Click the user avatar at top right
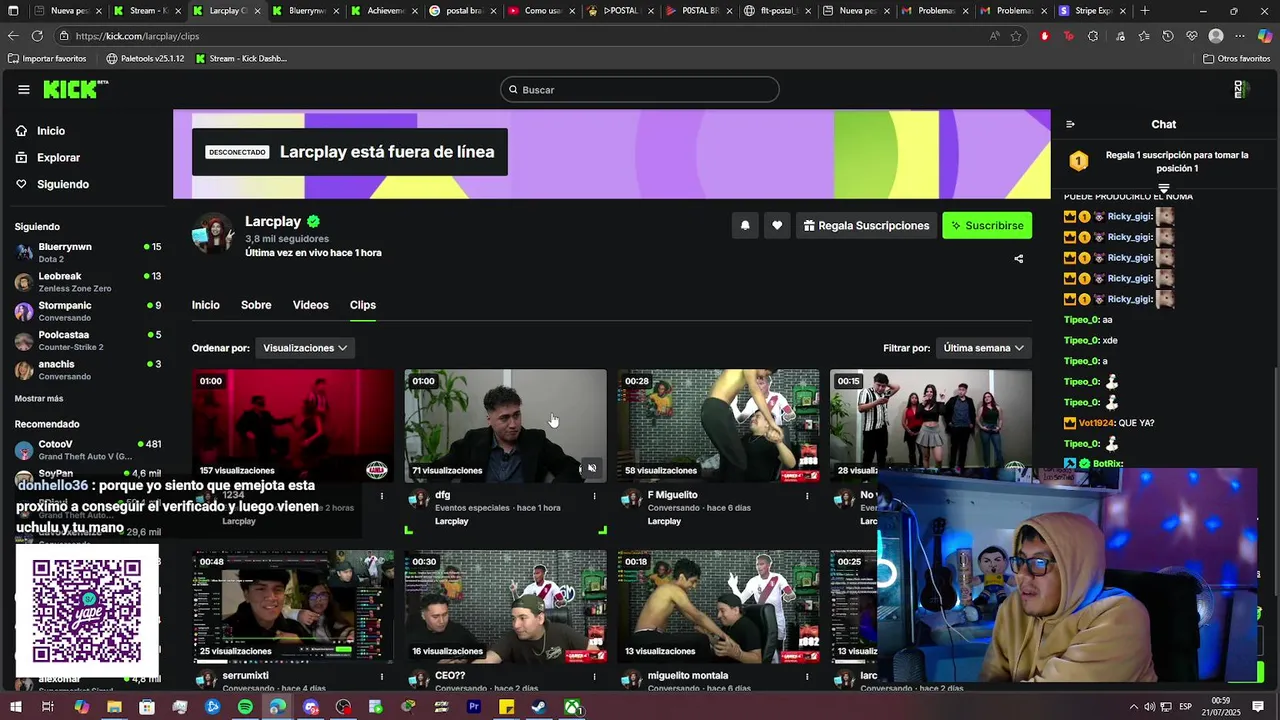 [1240, 90]
